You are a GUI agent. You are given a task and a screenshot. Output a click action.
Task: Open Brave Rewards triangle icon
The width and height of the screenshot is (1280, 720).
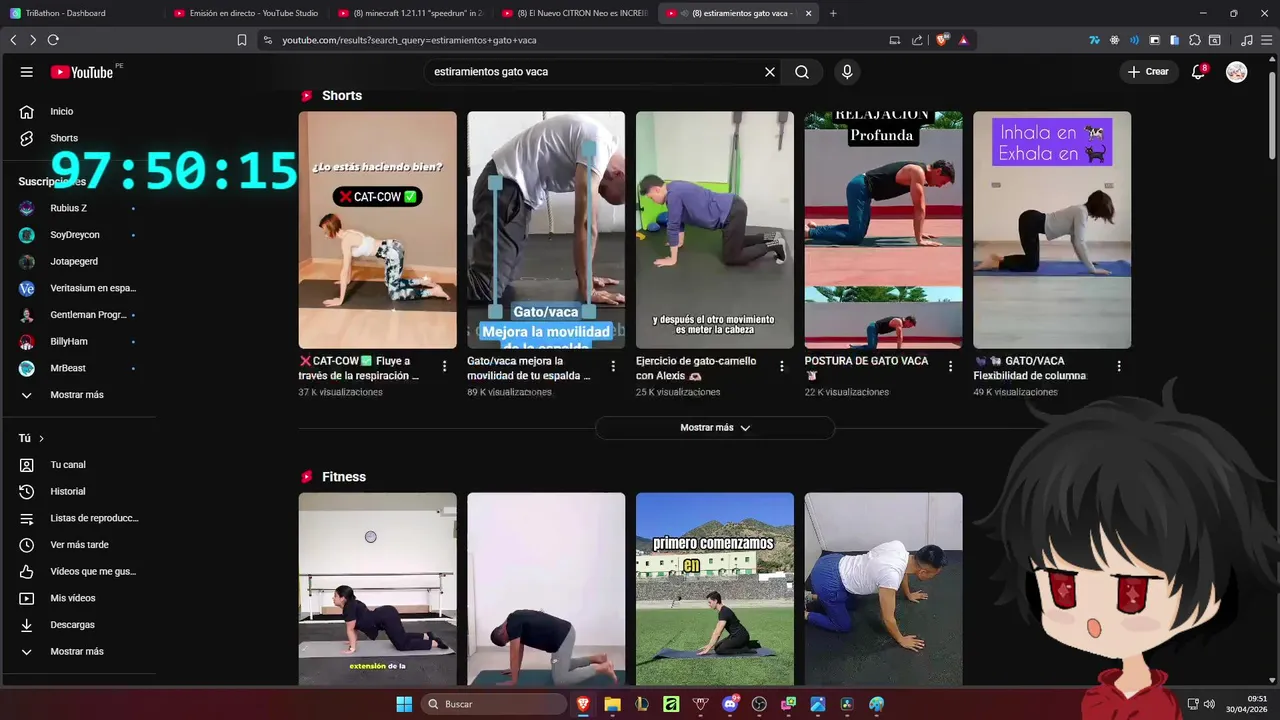[x=963, y=40]
